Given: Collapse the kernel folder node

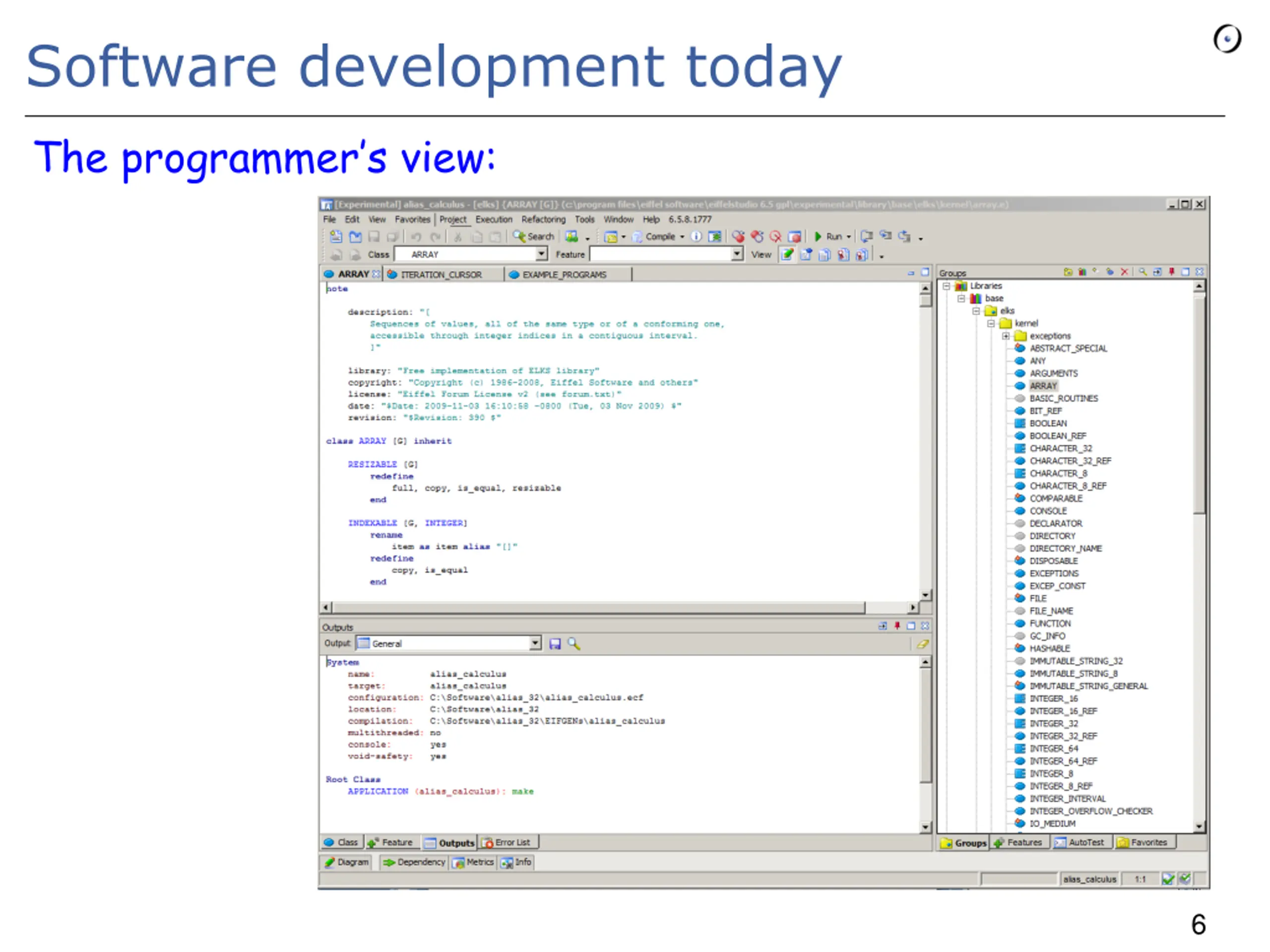Looking at the screenshot, I should (x=991, y=324).
